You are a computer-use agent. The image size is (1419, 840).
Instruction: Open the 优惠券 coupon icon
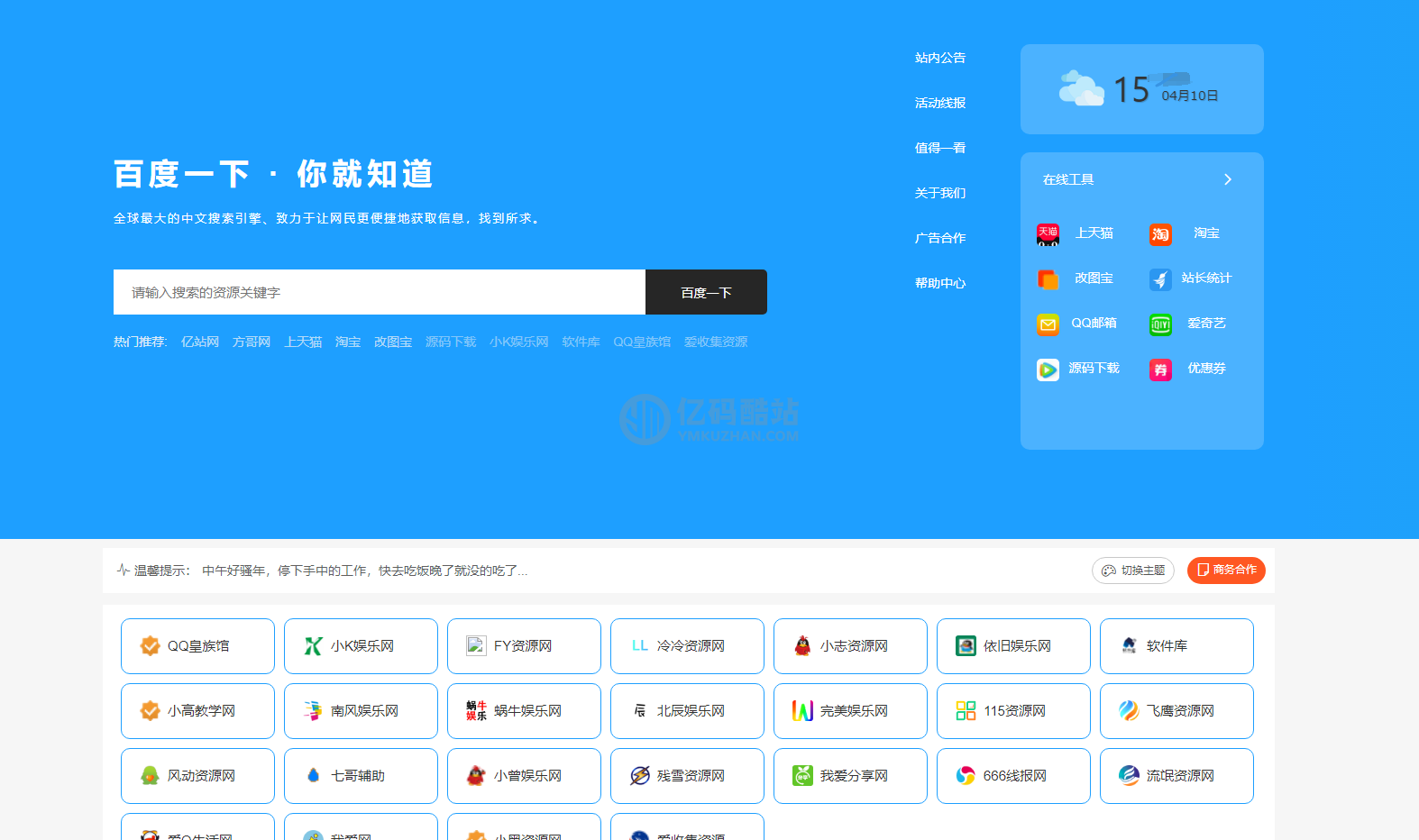pyautogui.click(x=1160, y=370)
